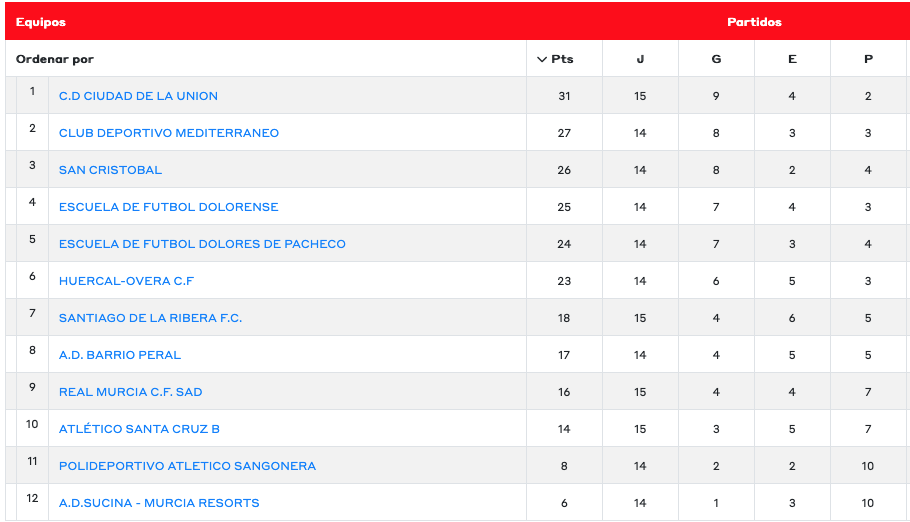Select Real Murcia C.F. SAD link
This screenshot has height=522, width=910.
point(130,392)
